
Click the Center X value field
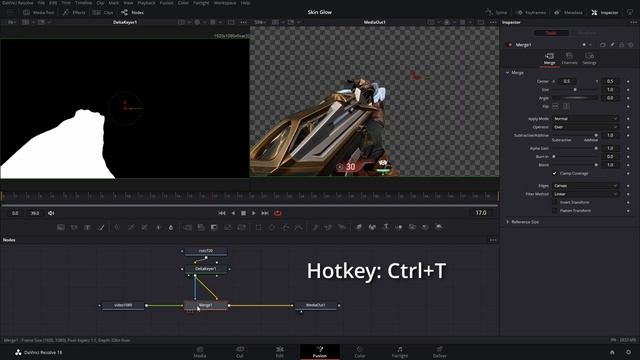(x=567, y=81)
